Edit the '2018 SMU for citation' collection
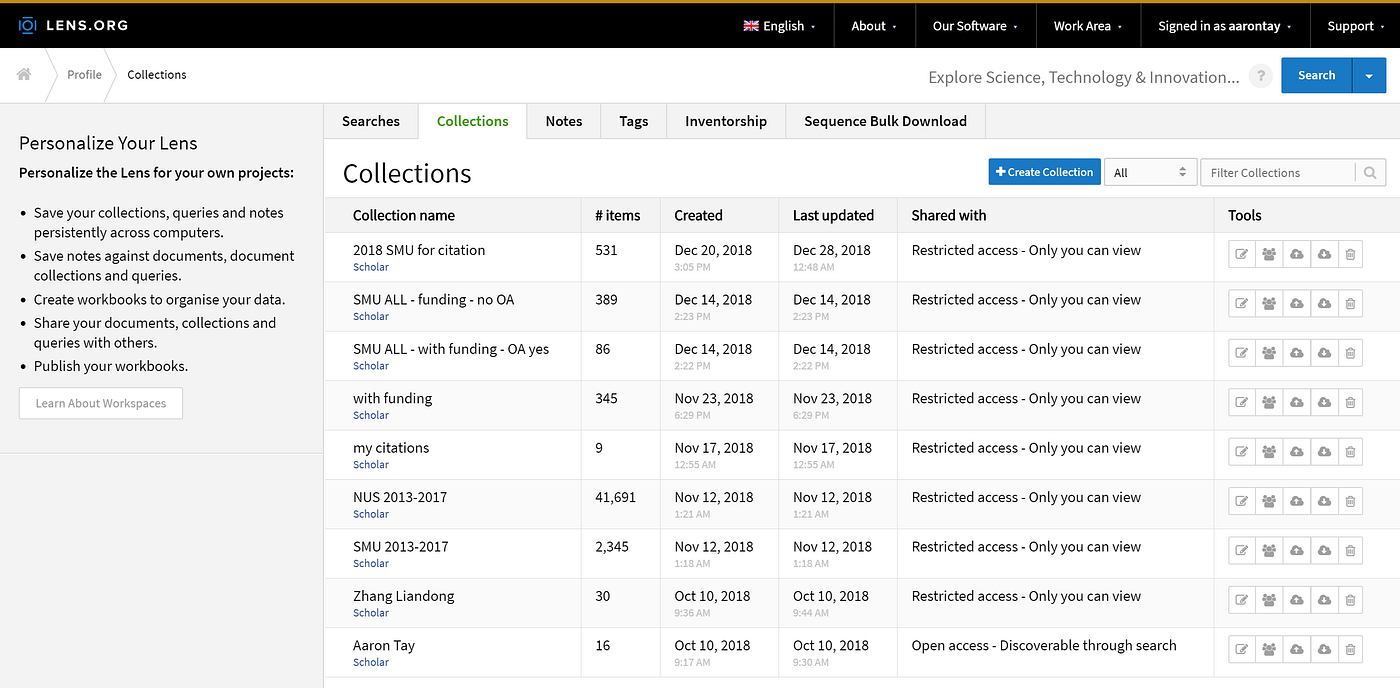 coord(1242,255)
